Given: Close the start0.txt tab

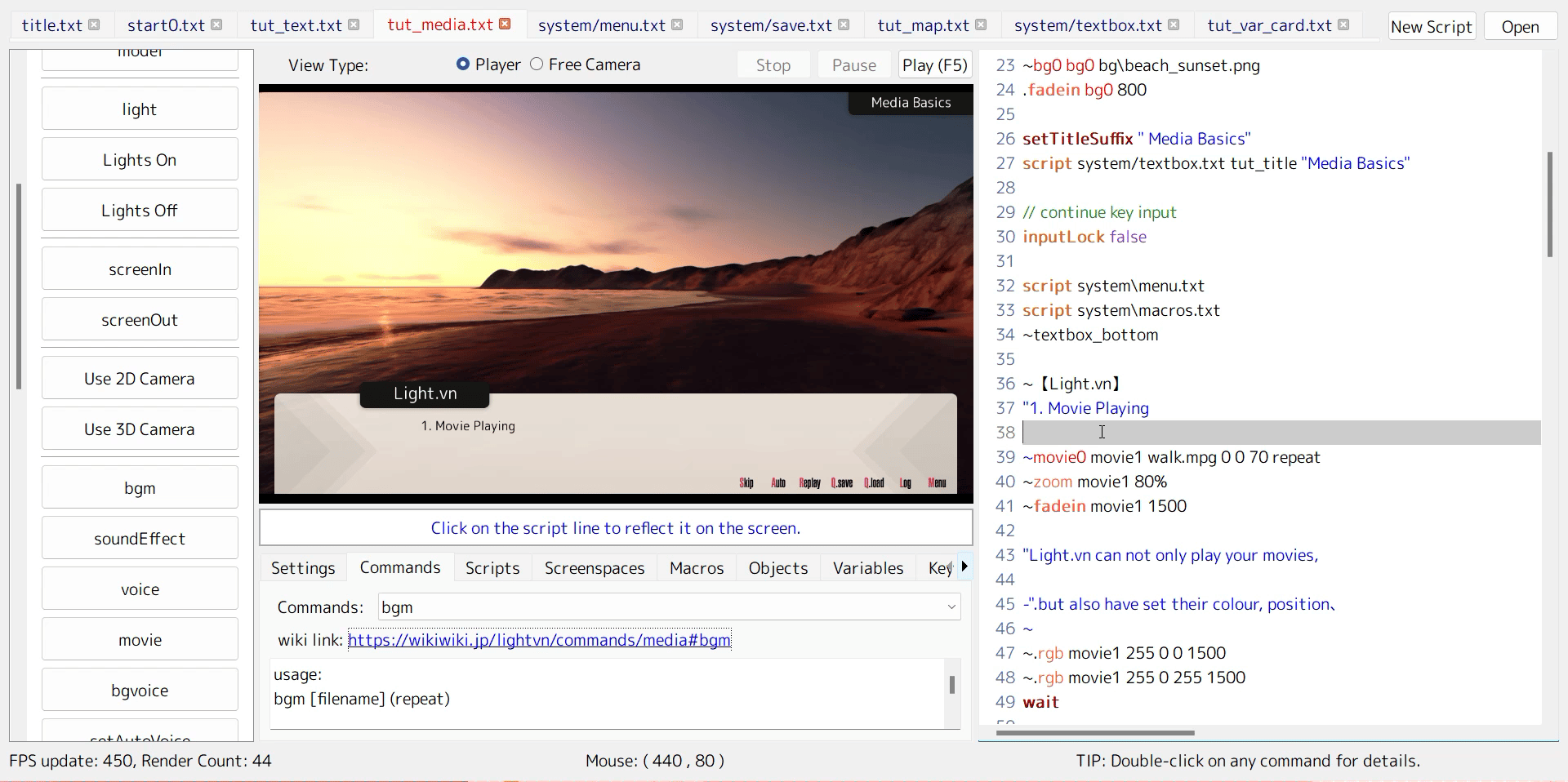Looking at the screenshot, I should (x=216, y=24).
